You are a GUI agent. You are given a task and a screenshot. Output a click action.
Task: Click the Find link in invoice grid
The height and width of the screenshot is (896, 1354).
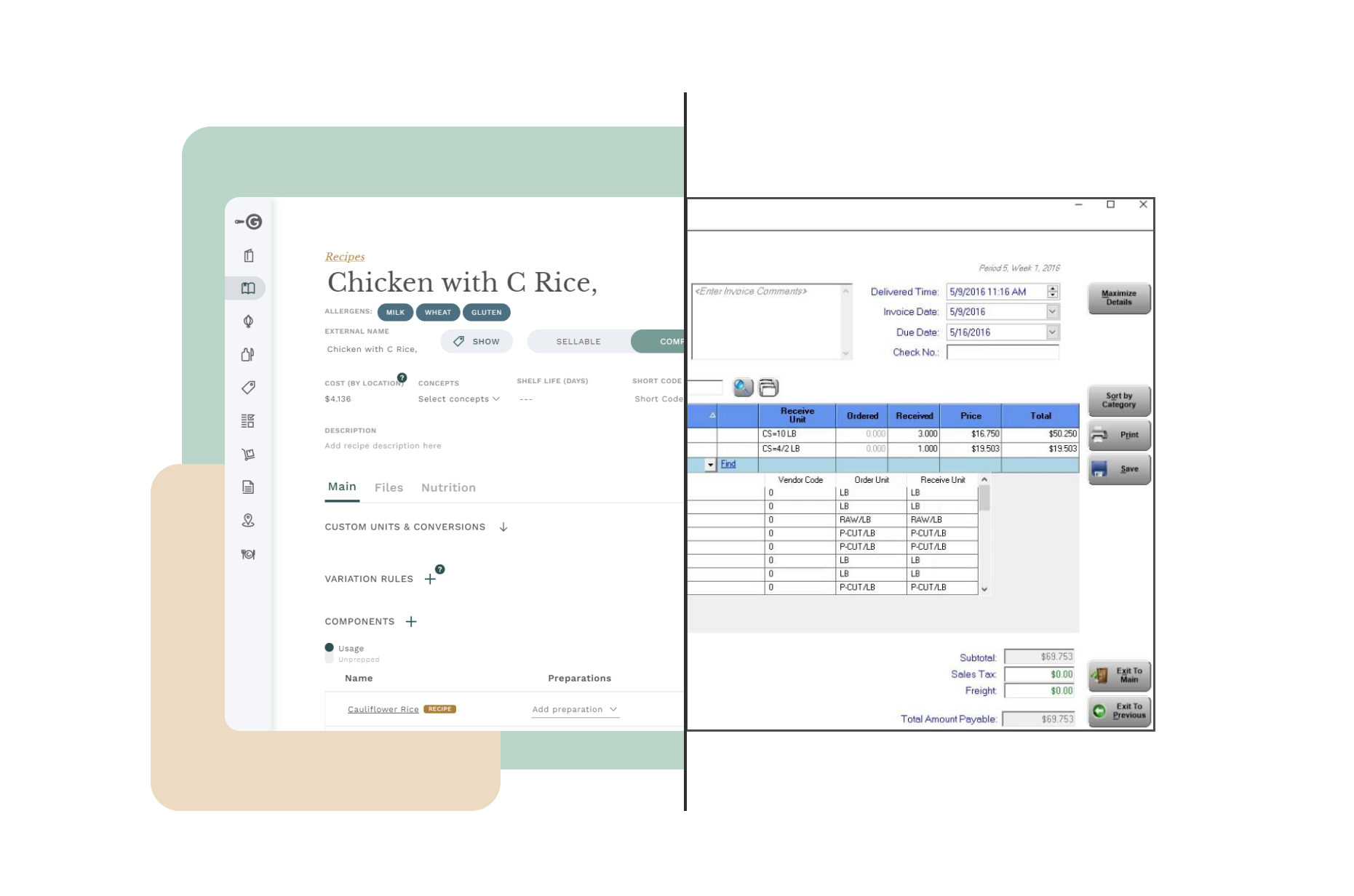728,464
